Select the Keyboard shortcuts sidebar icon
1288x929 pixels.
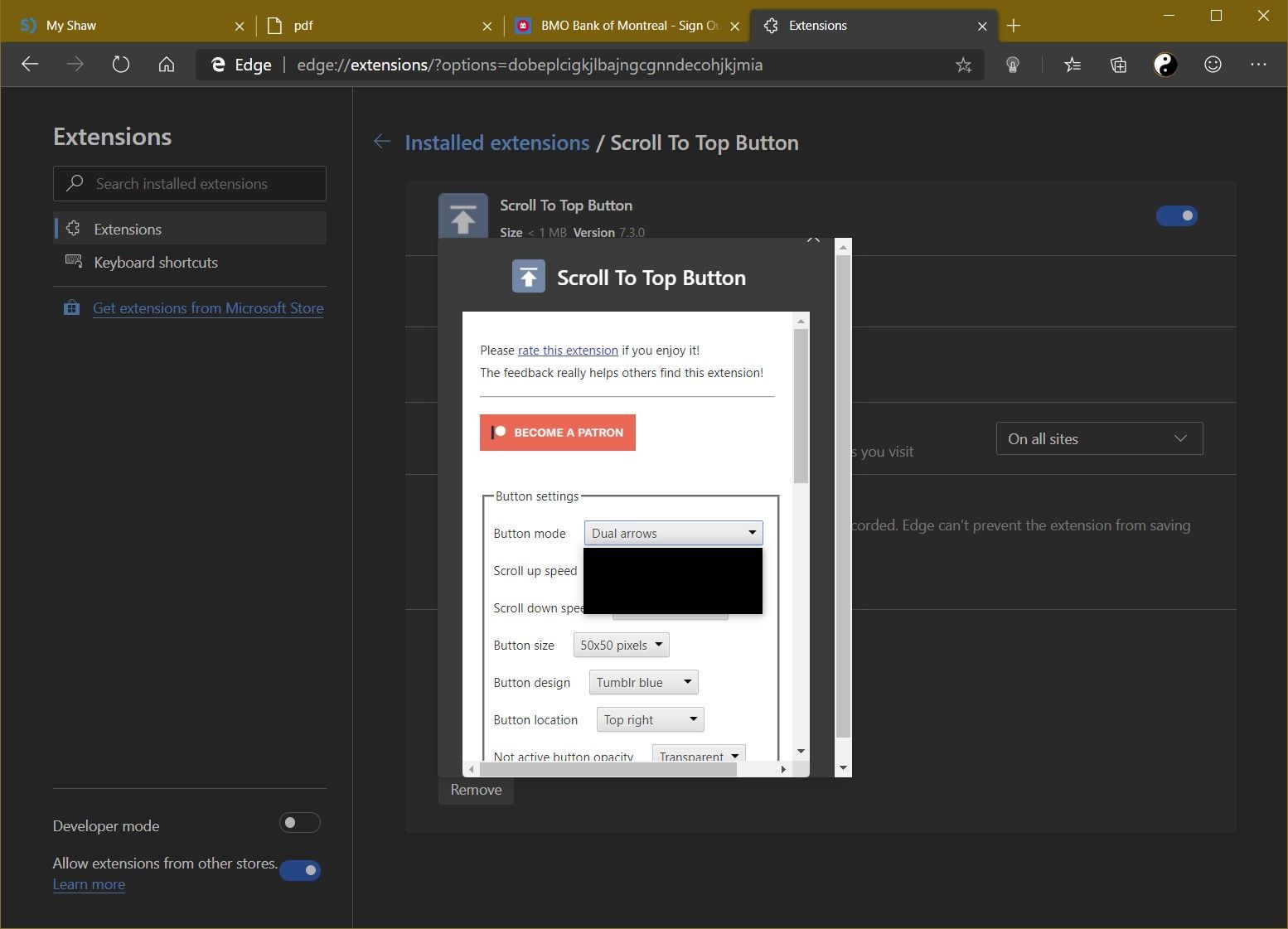coord(74,262)
